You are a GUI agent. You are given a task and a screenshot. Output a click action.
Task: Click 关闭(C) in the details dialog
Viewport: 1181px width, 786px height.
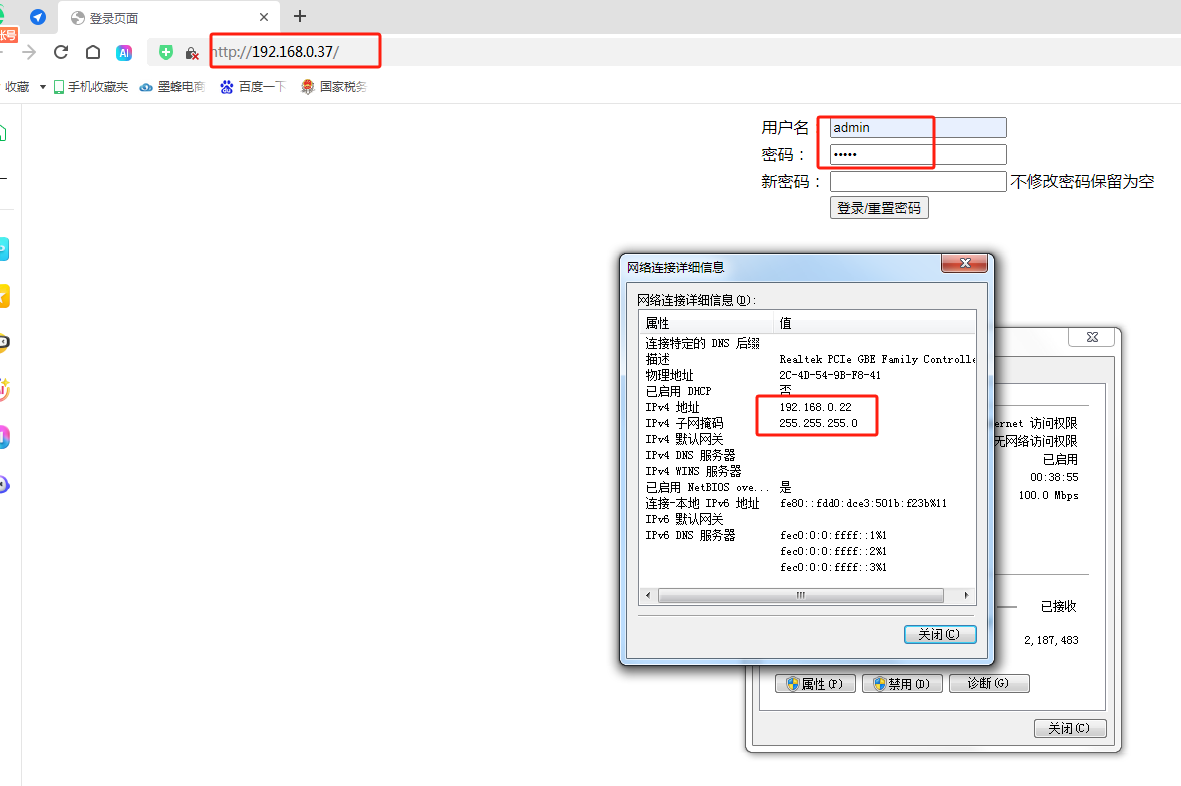point(940,635)
